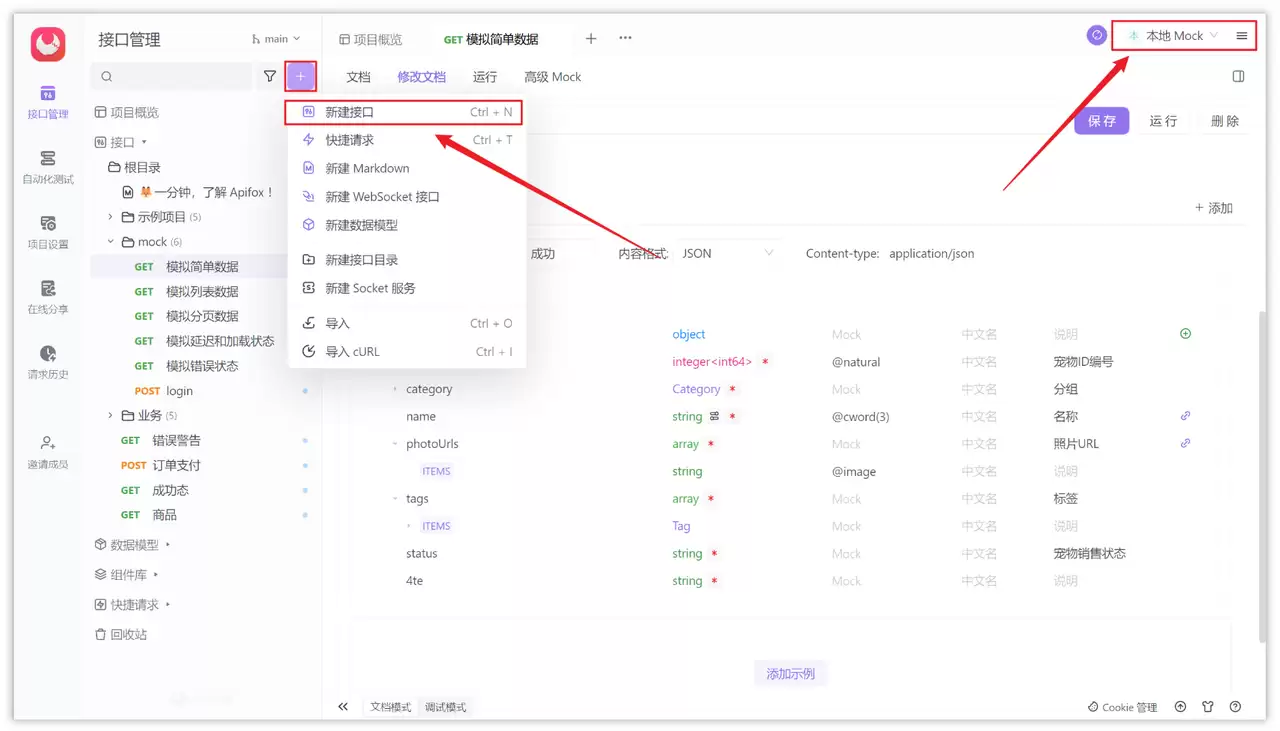Open the 内容格式 JSON dropdown
1280x731 pixels.
(728, 254)
